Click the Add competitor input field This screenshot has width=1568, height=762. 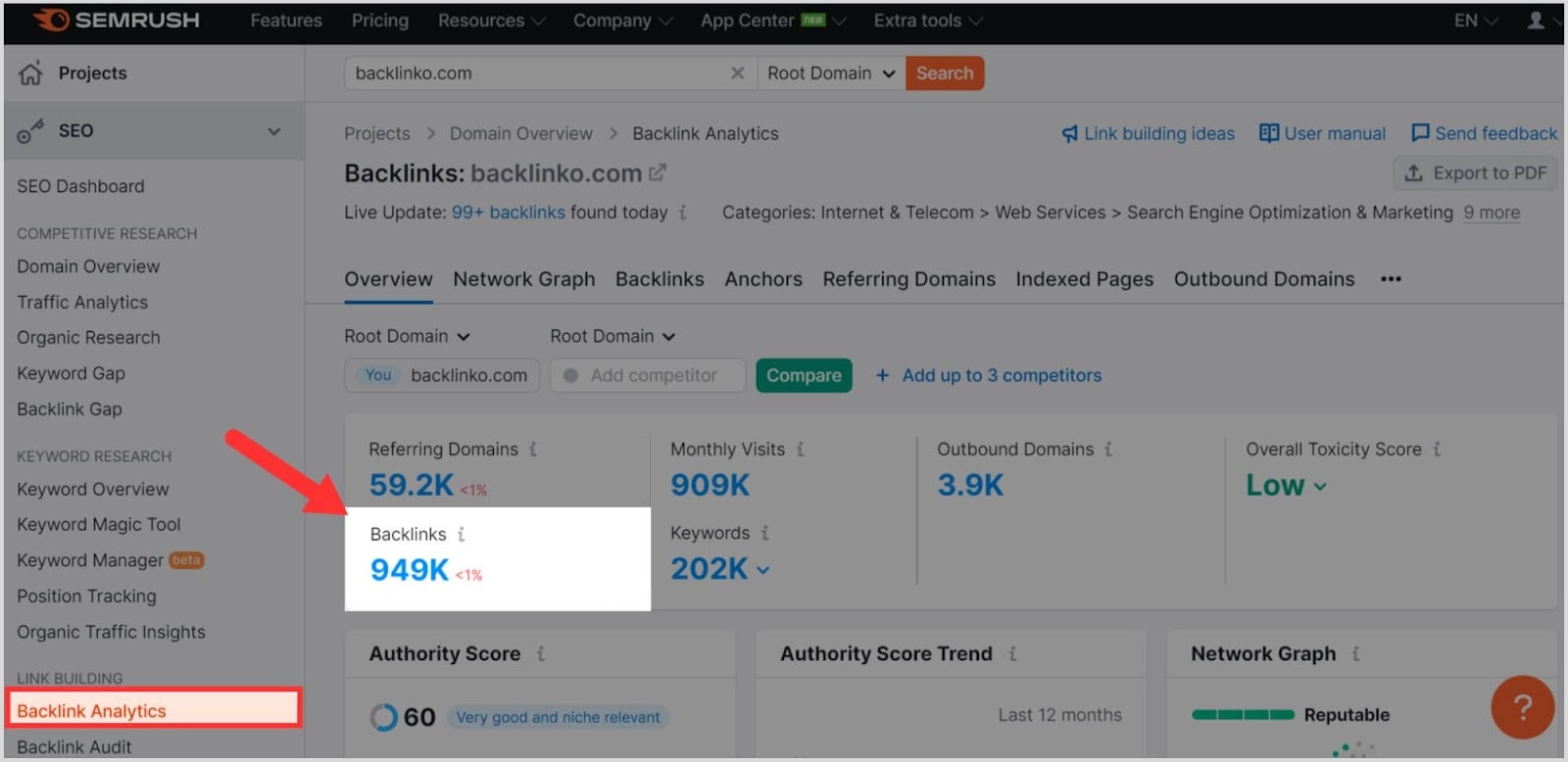click(x=654, y=376)
